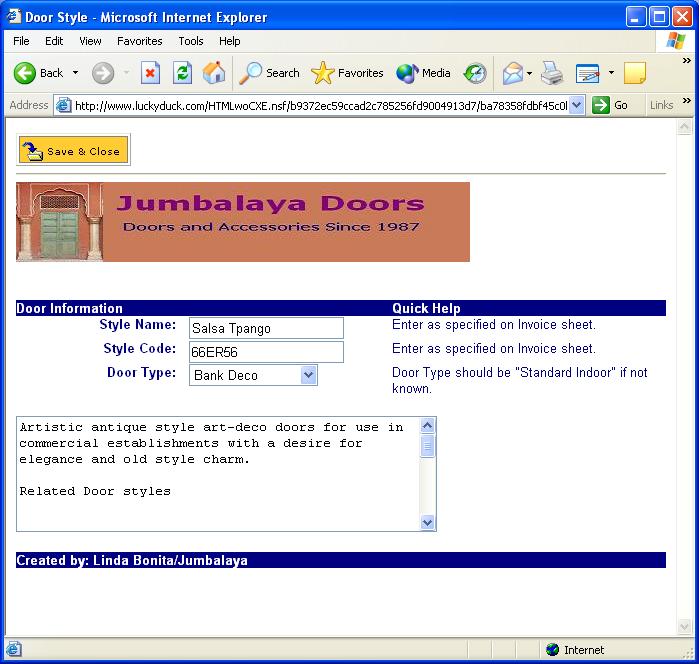The width and height of the screenshot is (699, 664).
Task: Click the Stop loading icon
Action: (x=150, y=73)
